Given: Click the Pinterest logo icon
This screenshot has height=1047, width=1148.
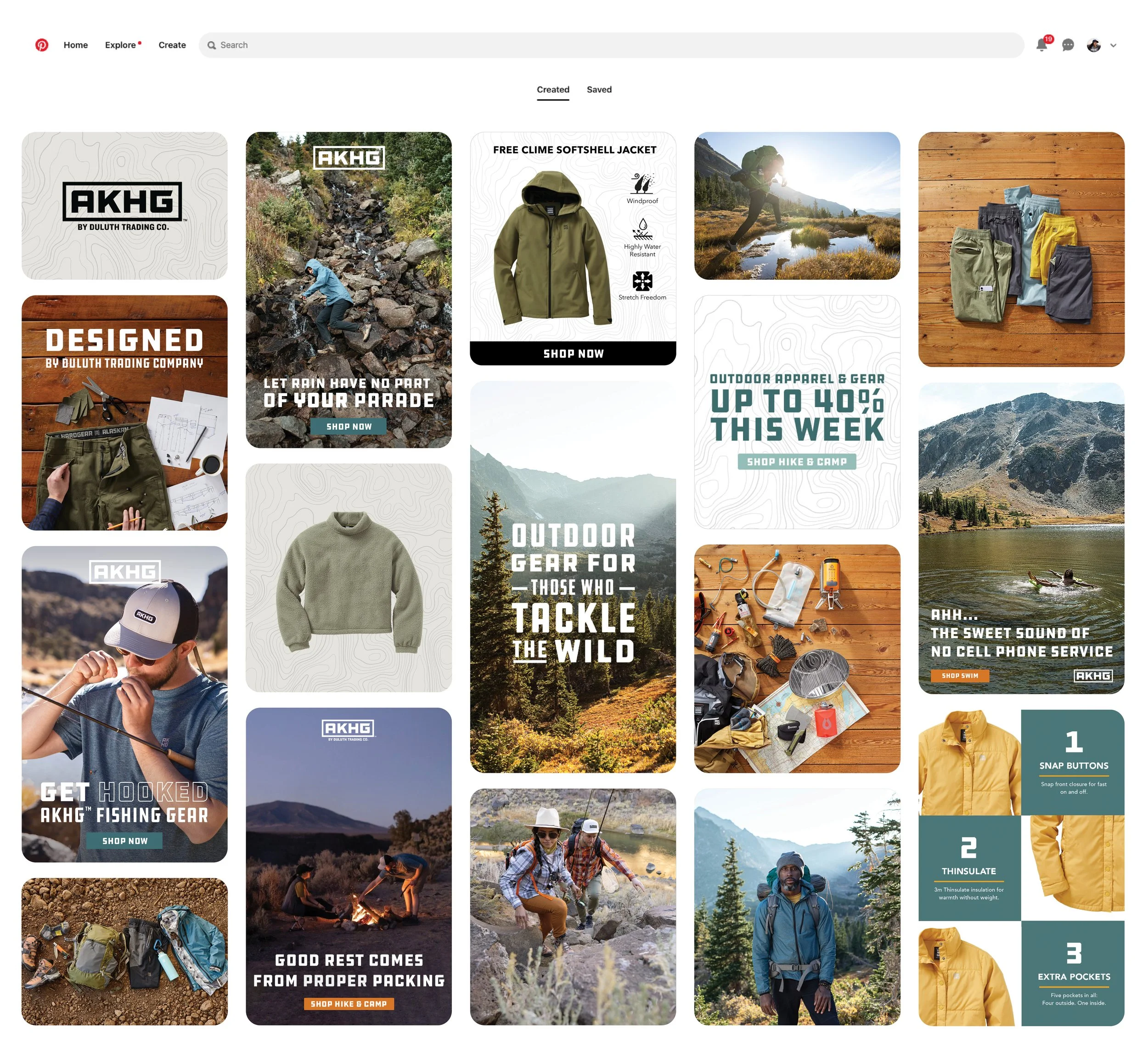Looking at the screenshot, I should coord(42,45).
